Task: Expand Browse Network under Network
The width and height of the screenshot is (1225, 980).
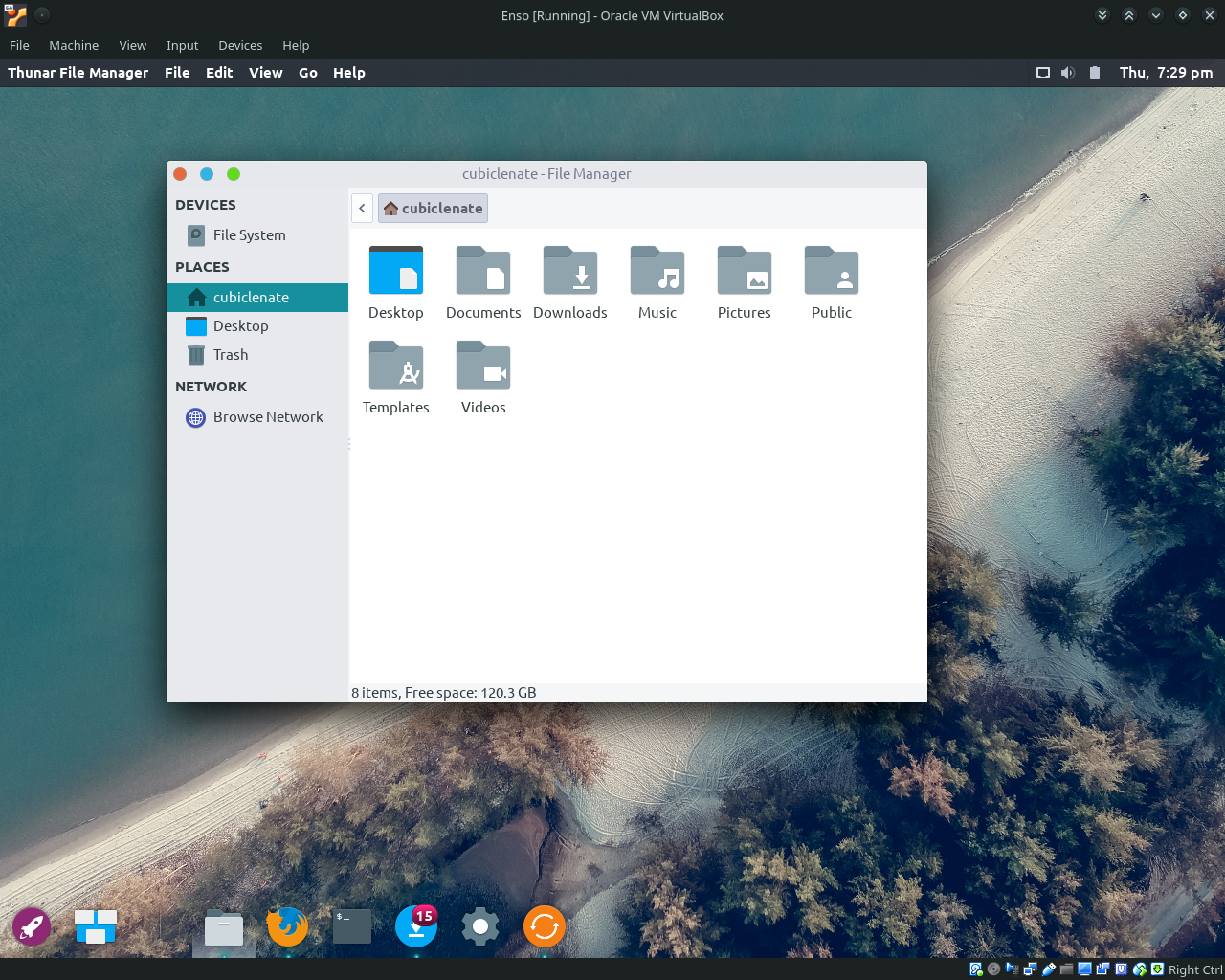Action: [x=269, y=417]
